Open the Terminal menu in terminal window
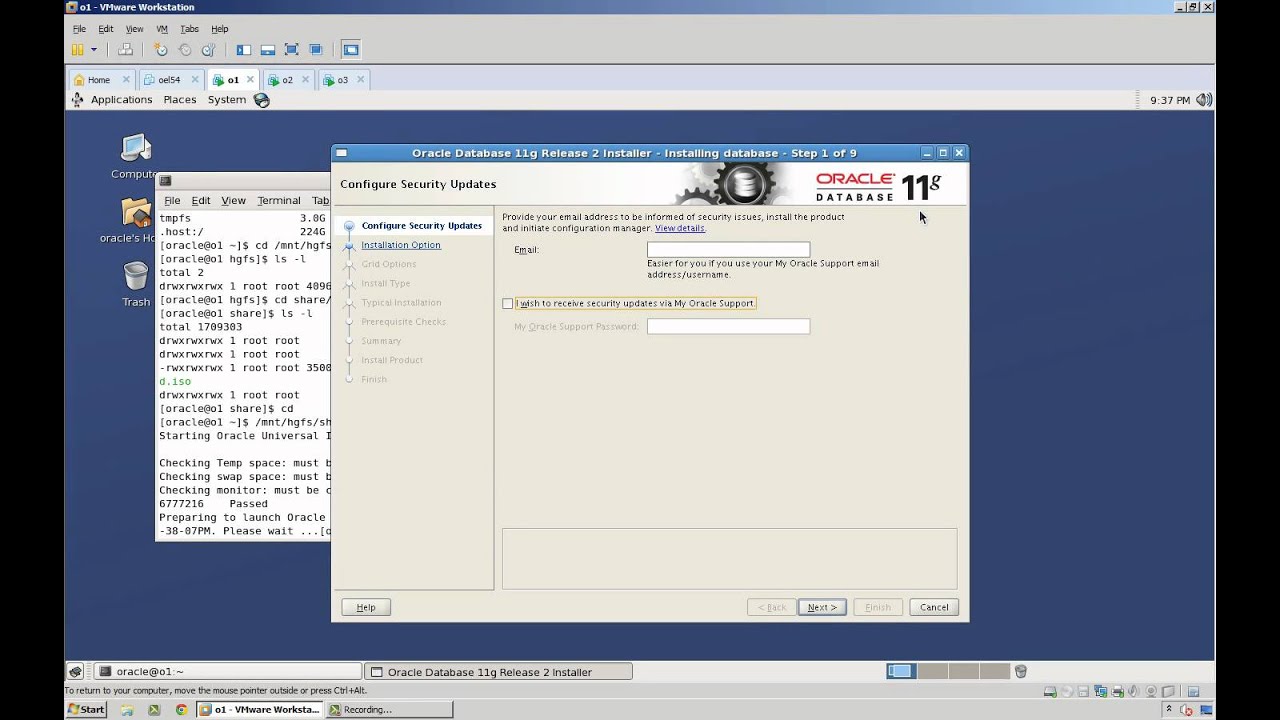The image size is (1280, 720). 279,201
